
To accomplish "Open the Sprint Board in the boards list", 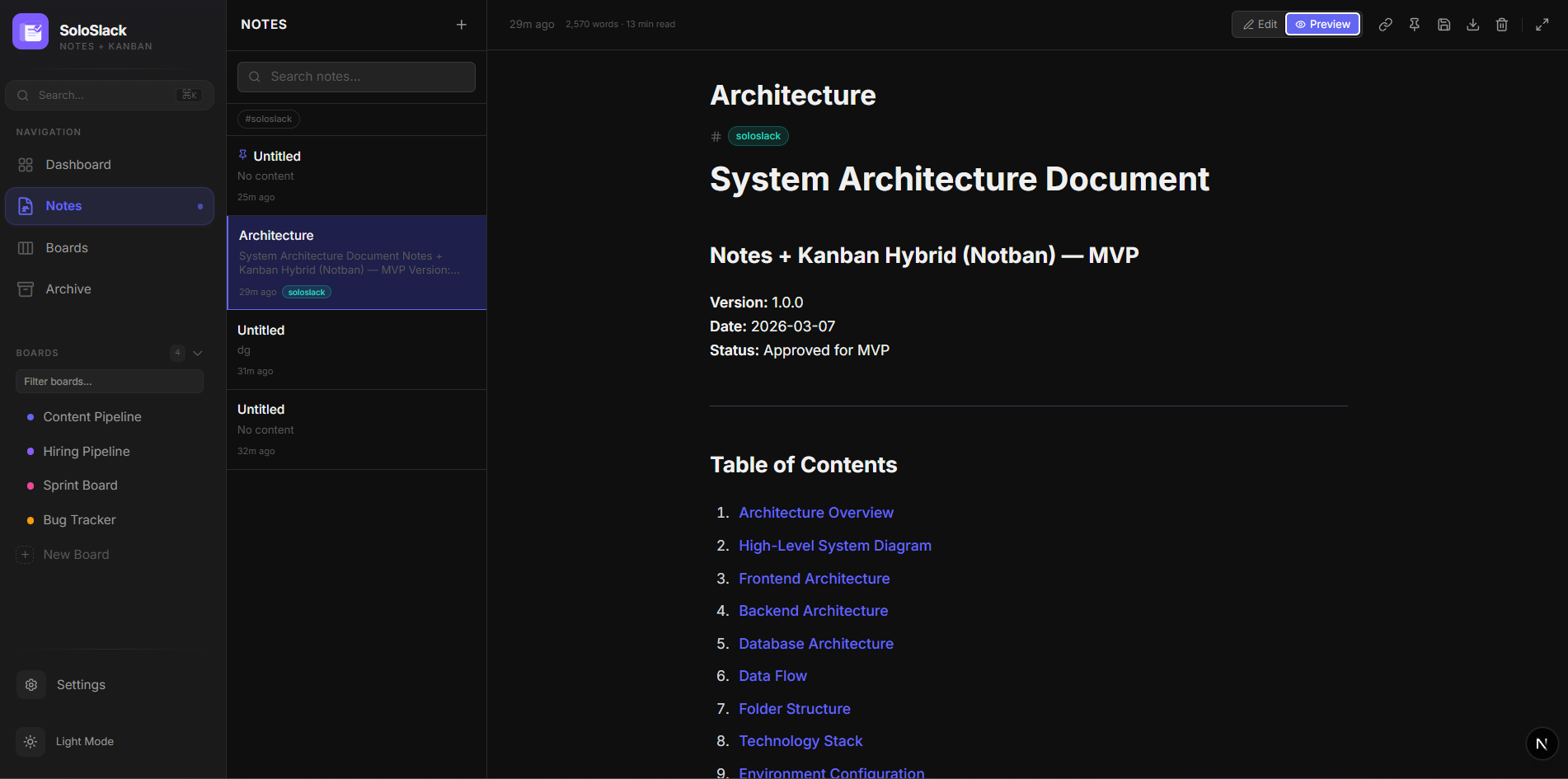I will pos(80,486).
